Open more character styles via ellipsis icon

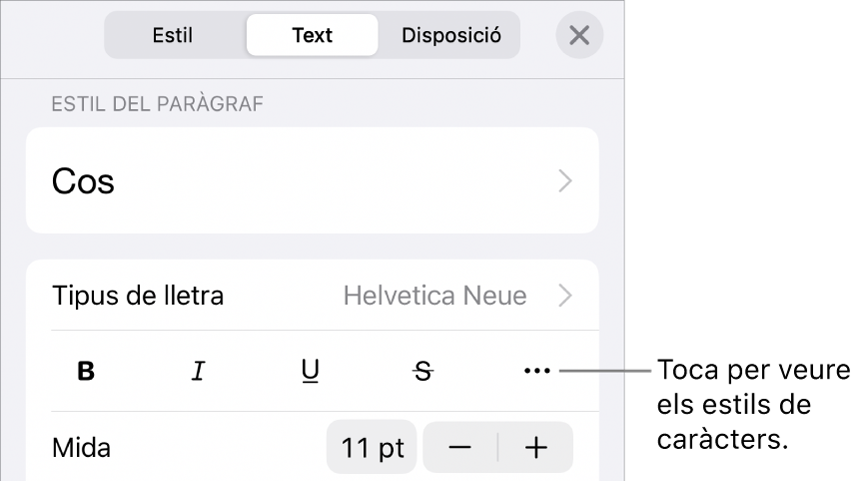537,371
